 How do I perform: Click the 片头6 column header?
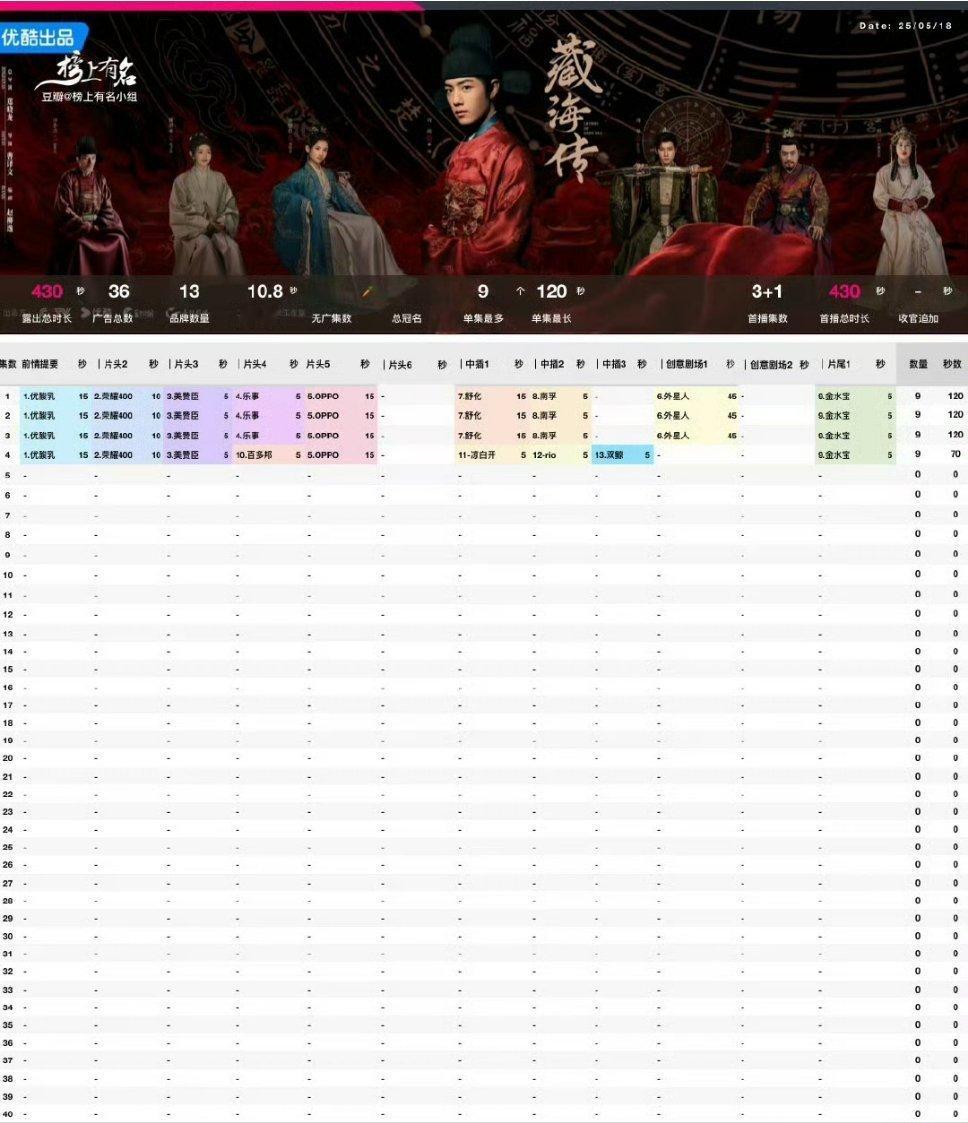point(400,365)
